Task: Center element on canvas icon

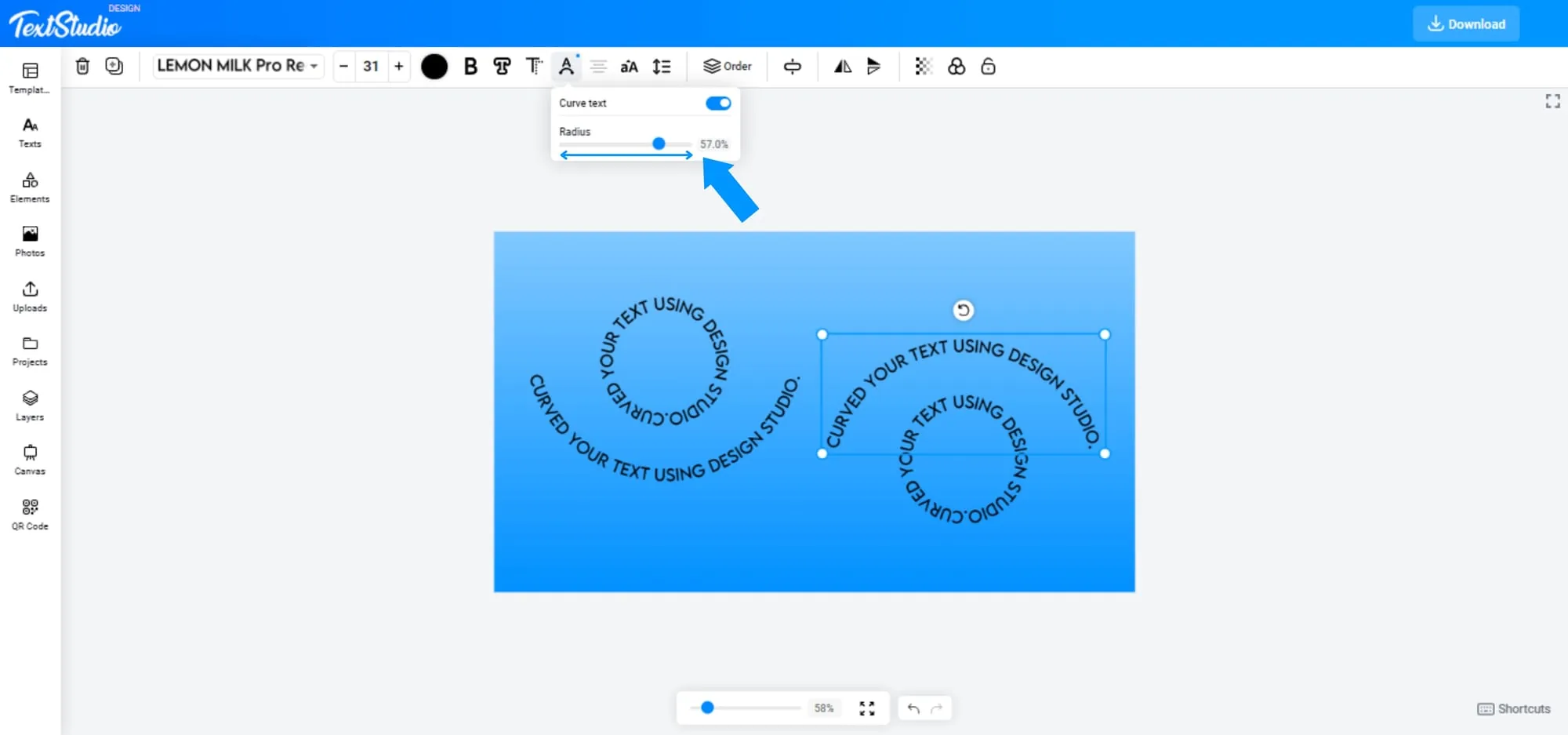Action: (793, 67)
